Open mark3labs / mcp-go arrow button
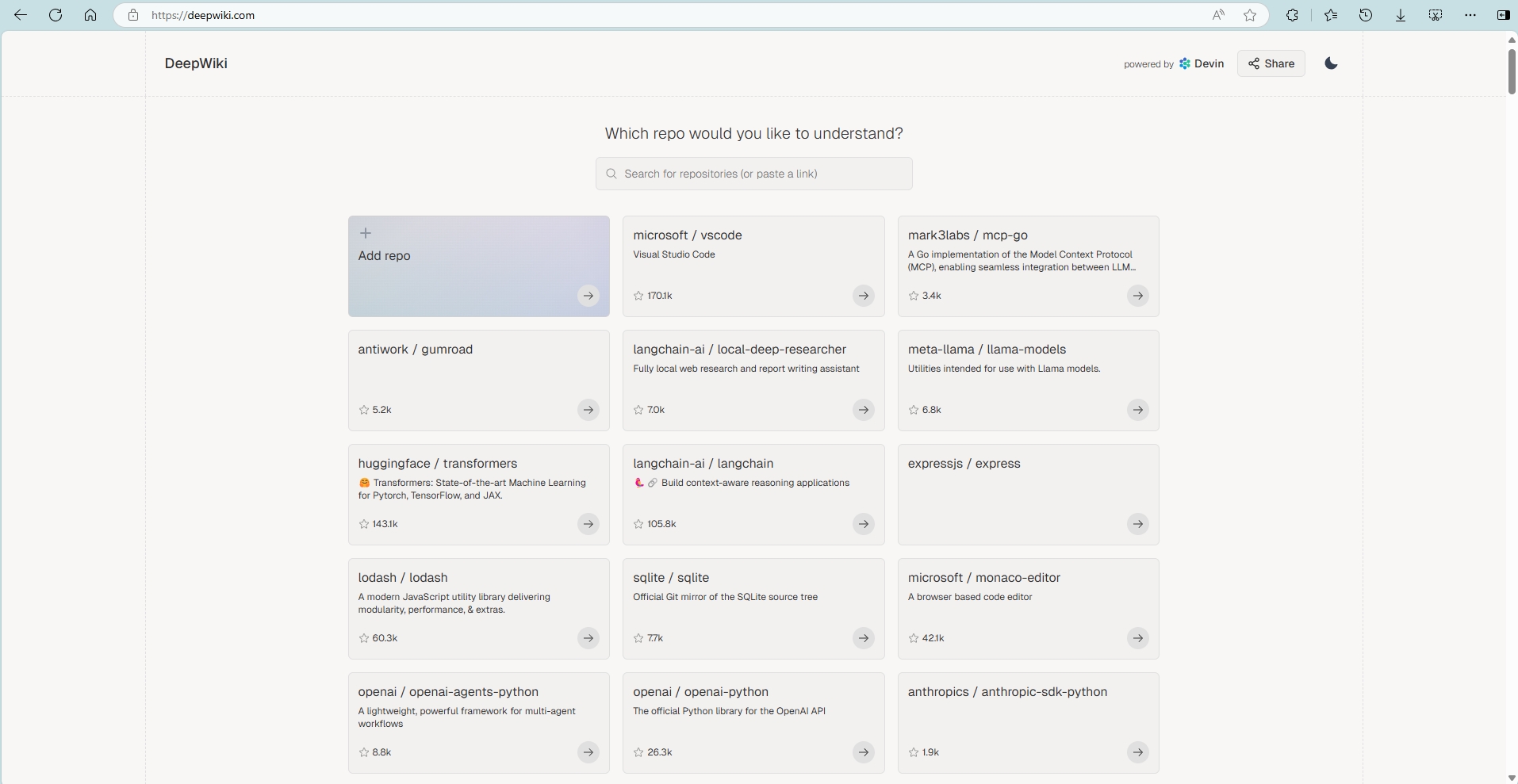Viewport: 1518px width, 784px height. (1138, 296)
